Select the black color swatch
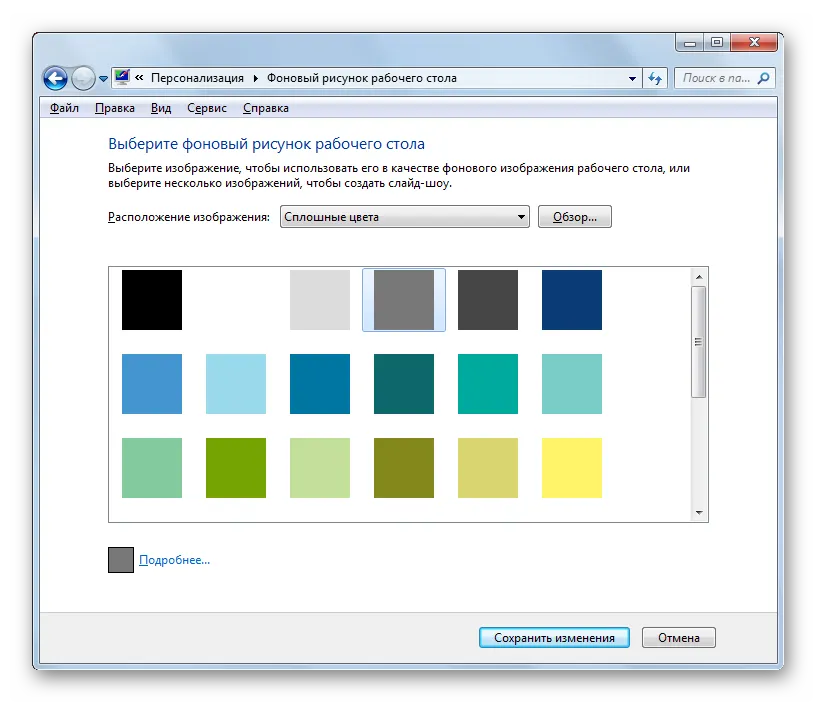 (x=152, y=300)
